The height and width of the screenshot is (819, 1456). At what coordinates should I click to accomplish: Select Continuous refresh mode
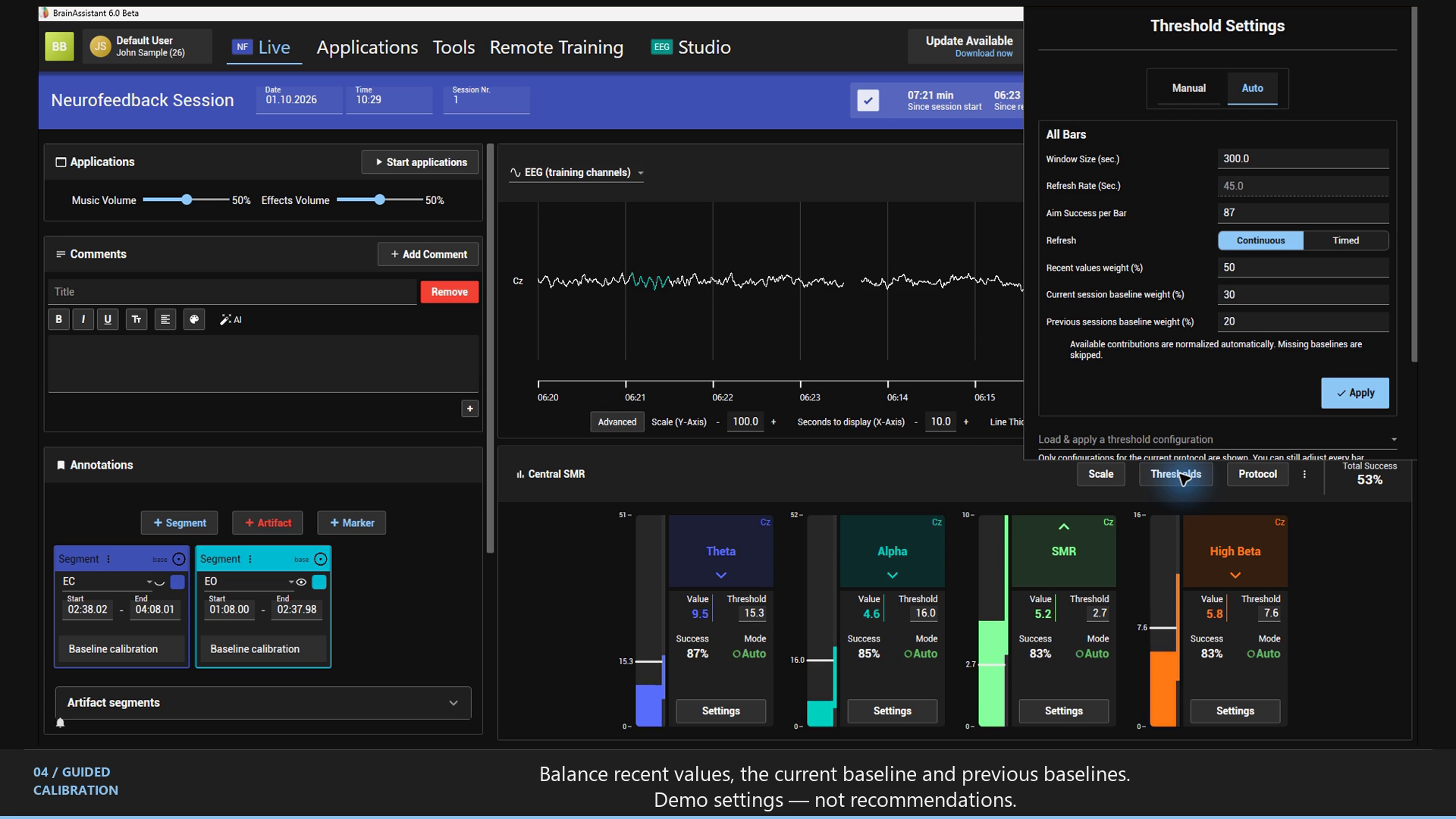click(1260, 240)
